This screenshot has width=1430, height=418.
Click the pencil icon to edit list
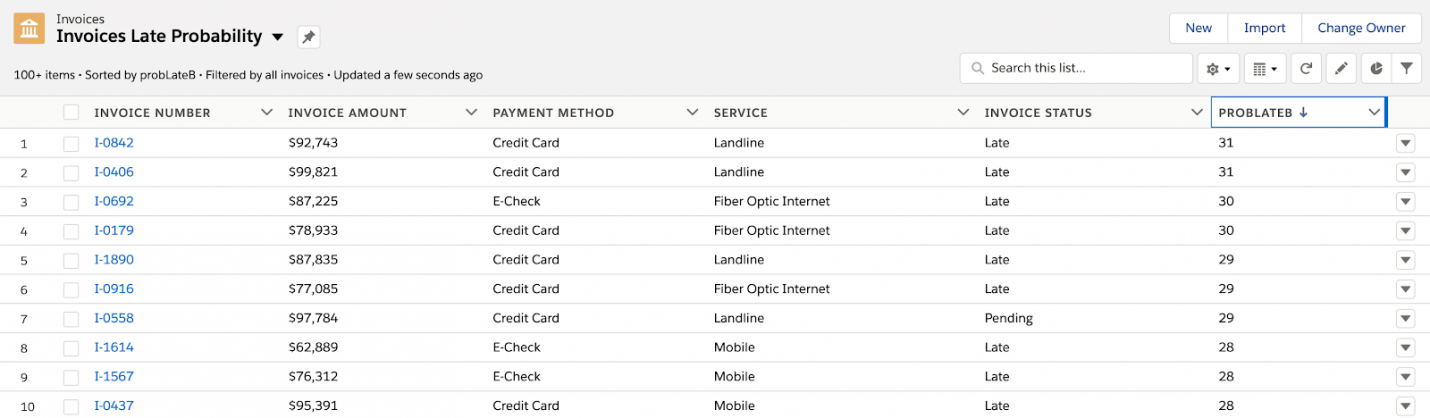point(1341,69)
